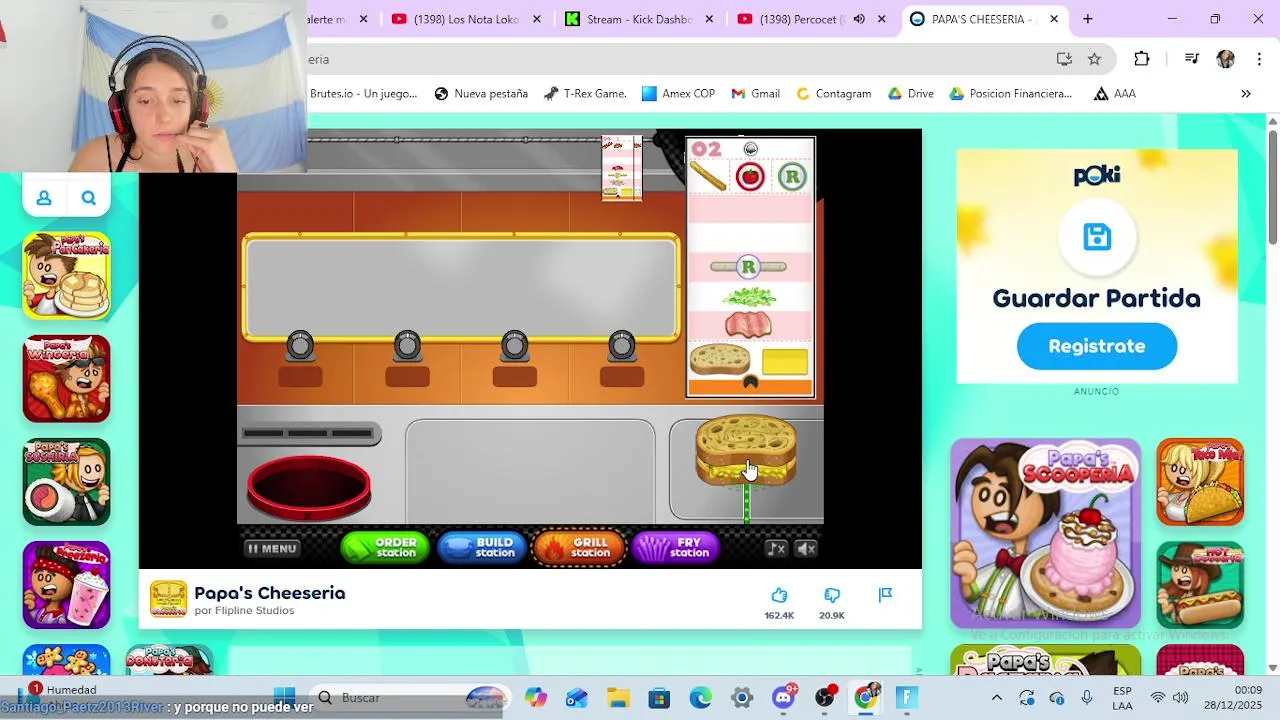Click the taskbar Buscar search box

(x=410, y=697)
